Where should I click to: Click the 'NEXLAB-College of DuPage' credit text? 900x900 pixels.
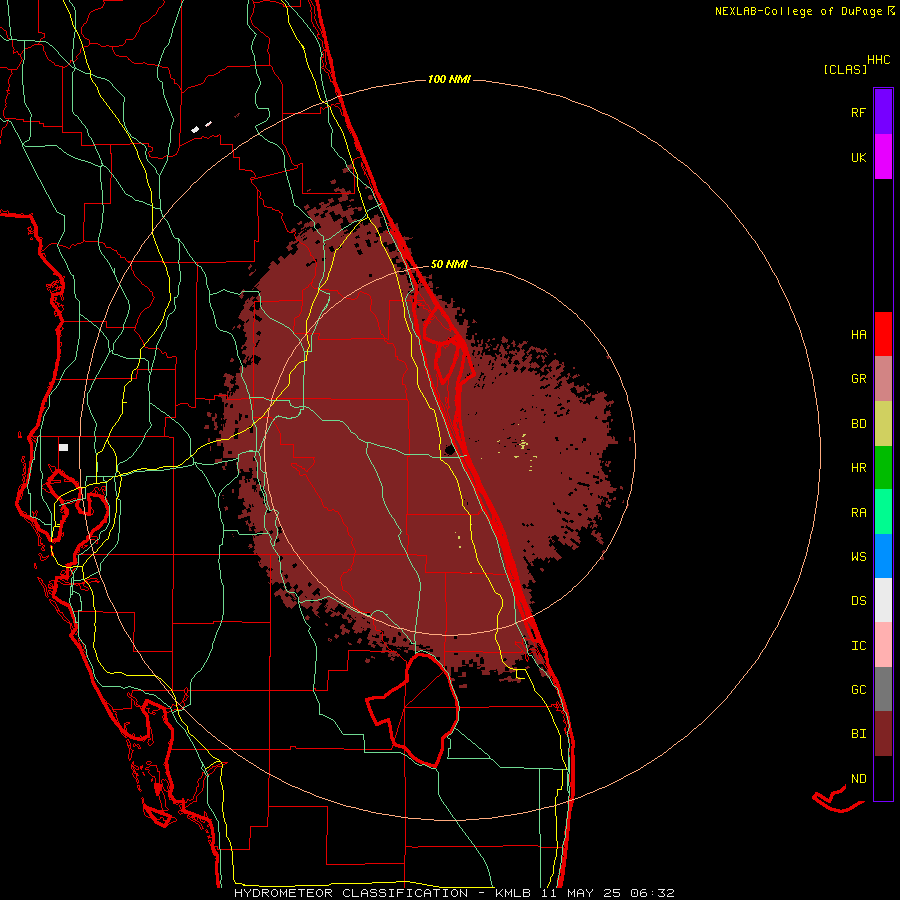point(798,11)
